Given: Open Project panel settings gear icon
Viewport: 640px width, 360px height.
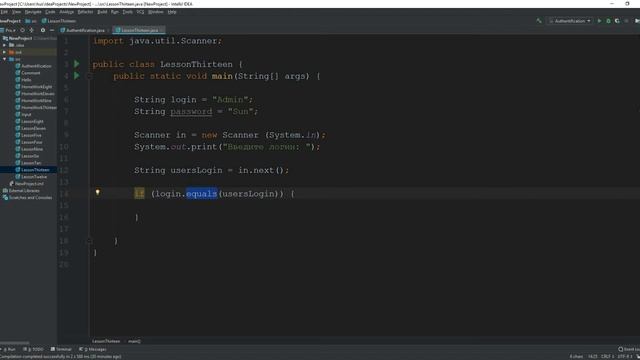Looking at the screenshot, I should point(43,30).
